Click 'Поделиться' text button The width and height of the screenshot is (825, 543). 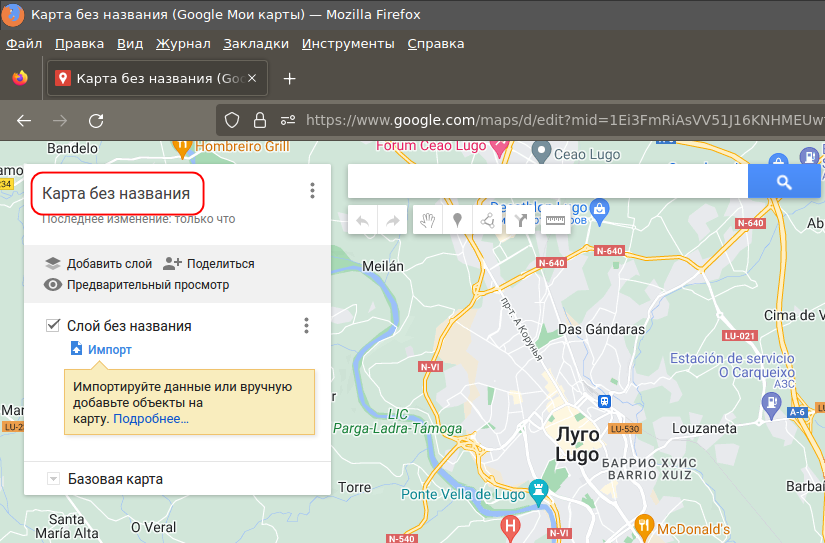(221, 264)
